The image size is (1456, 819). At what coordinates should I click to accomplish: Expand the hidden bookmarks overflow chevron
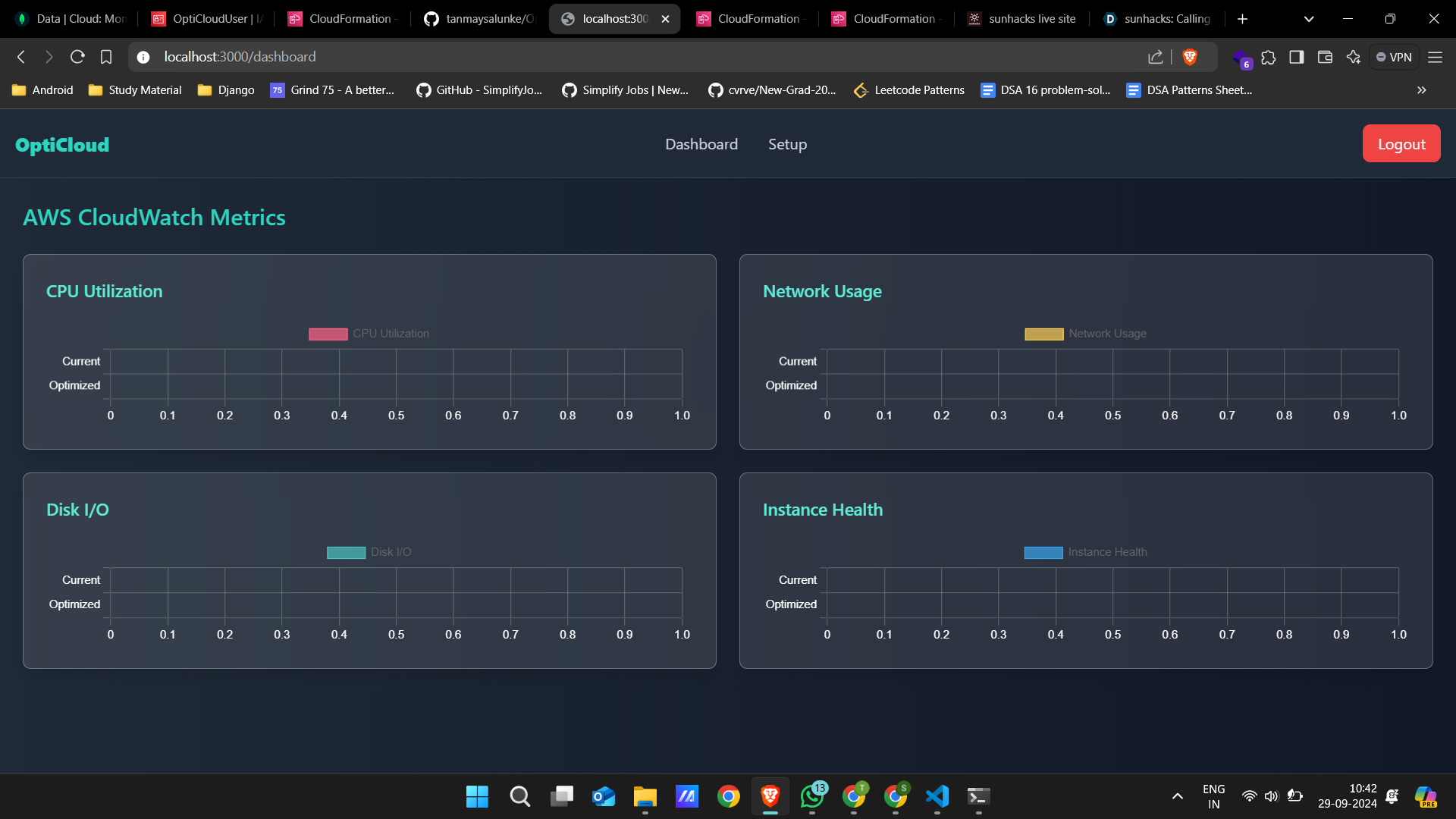click(x=1421, y=90)
